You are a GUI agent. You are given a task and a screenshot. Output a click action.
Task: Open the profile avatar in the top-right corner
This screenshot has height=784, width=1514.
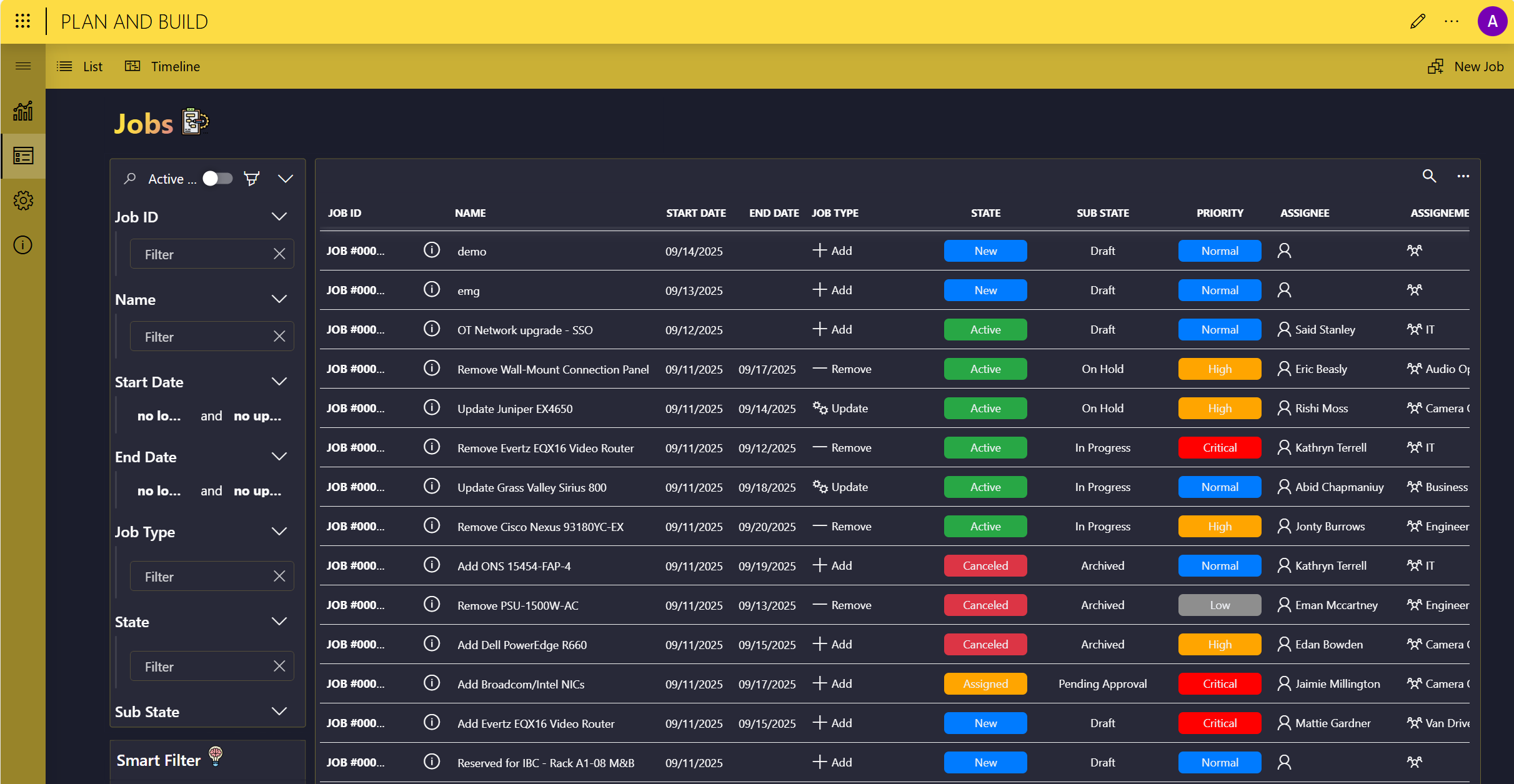1493,21
